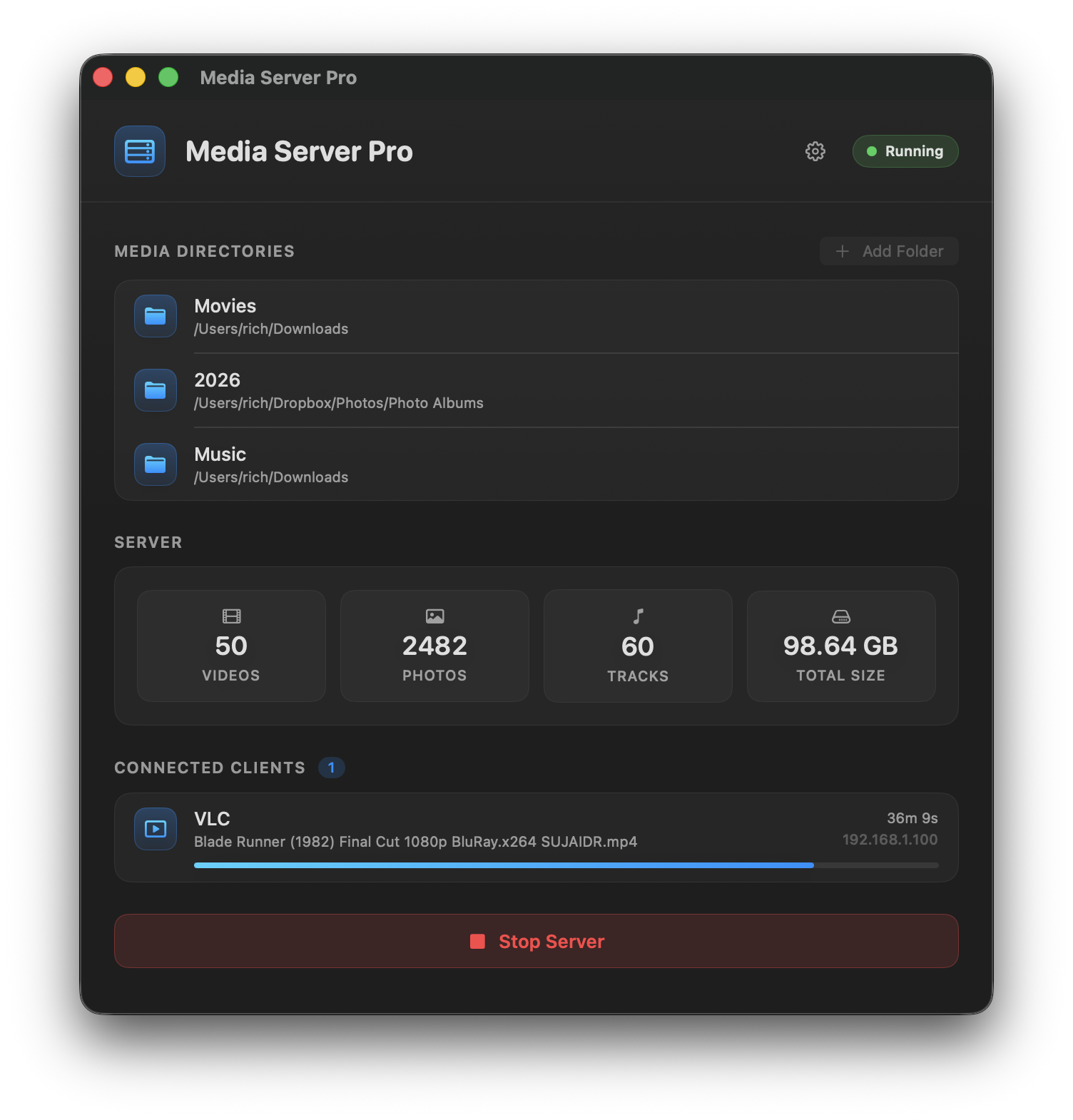
Task: Select the Music directory name
Action: point(220,454)
